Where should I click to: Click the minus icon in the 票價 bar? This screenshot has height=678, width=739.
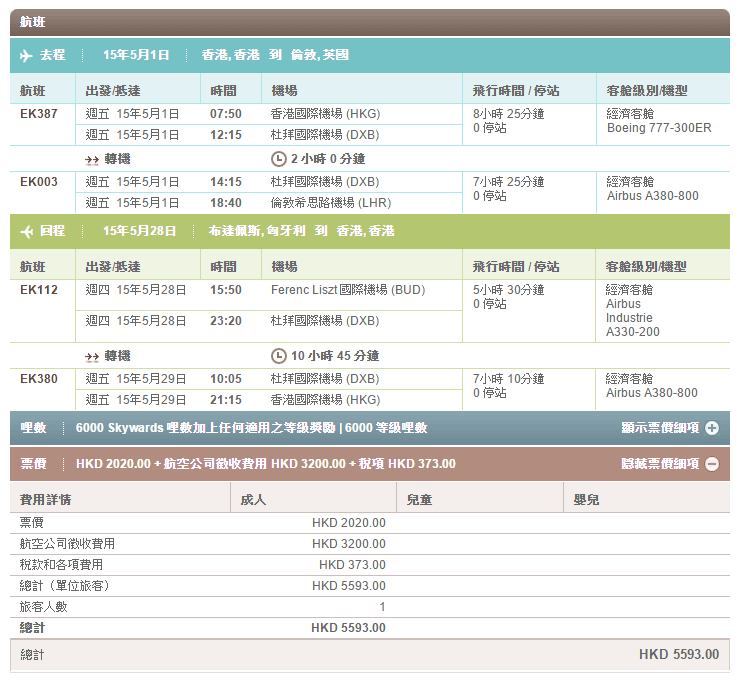point(712,464)
